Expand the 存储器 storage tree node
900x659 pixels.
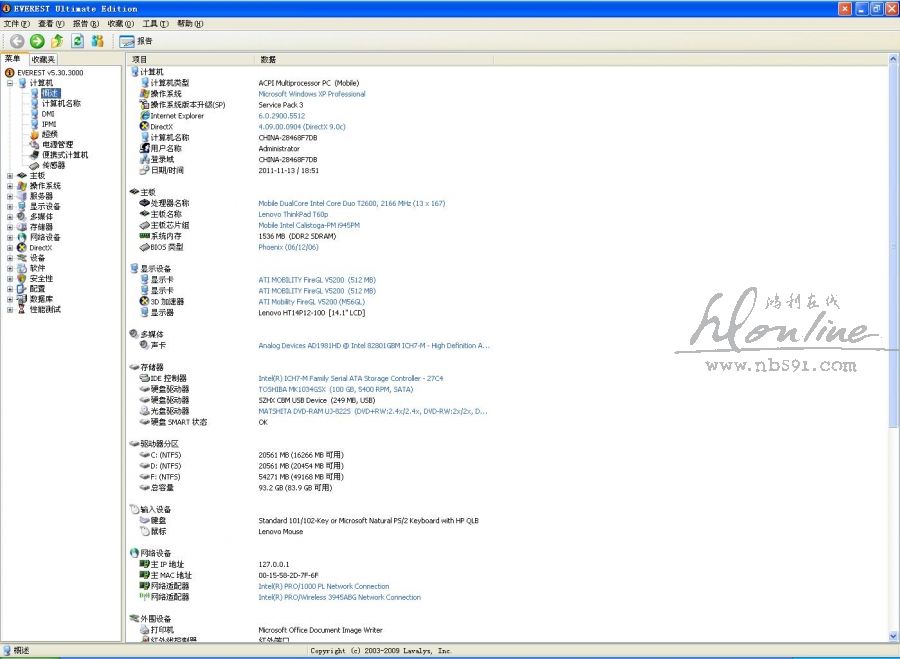(x=10, y=227)
